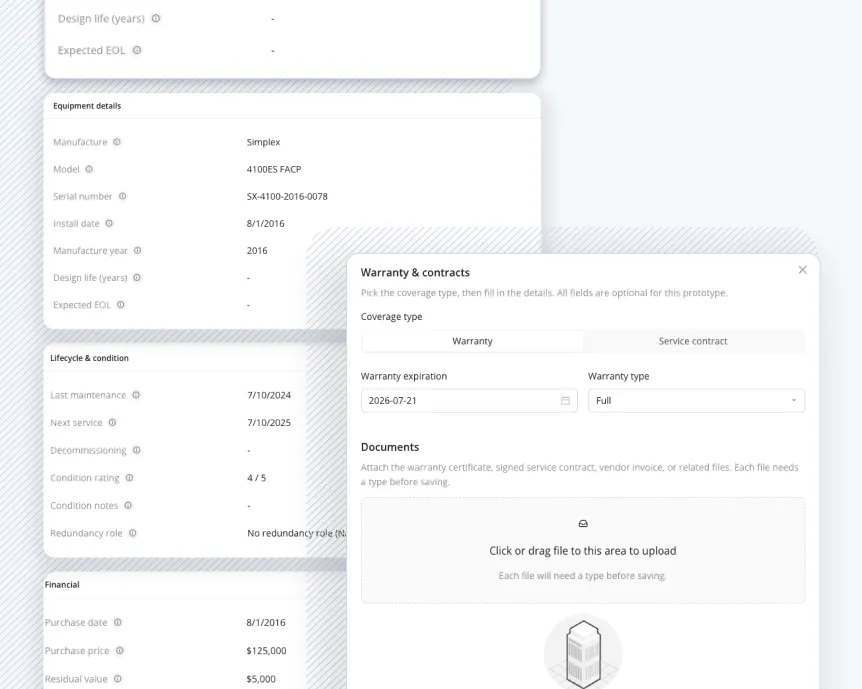Click the Financial section header
Image resolution: width=862 pixels, height=689 pixels.
[62, 585]
